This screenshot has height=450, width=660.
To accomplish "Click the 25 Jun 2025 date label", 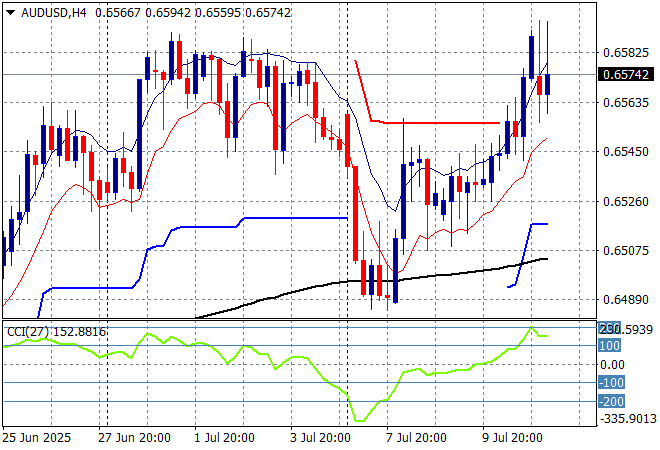I will (x=37, y=437).
